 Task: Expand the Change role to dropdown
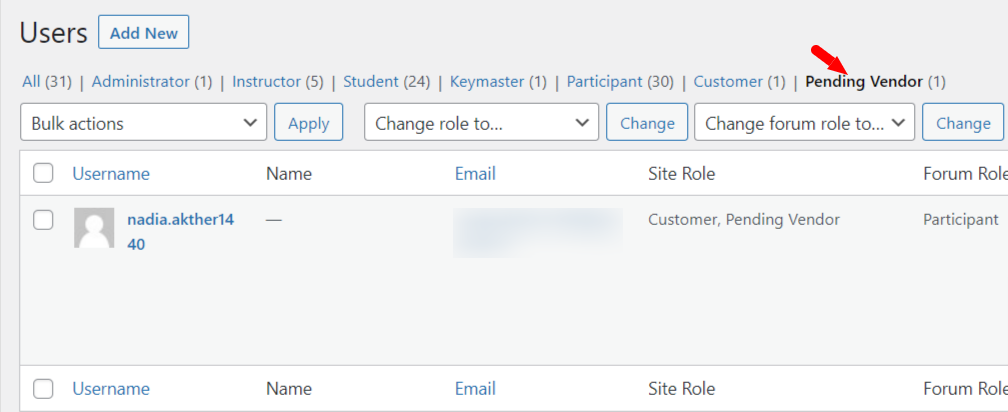click(x=481, y=124)
